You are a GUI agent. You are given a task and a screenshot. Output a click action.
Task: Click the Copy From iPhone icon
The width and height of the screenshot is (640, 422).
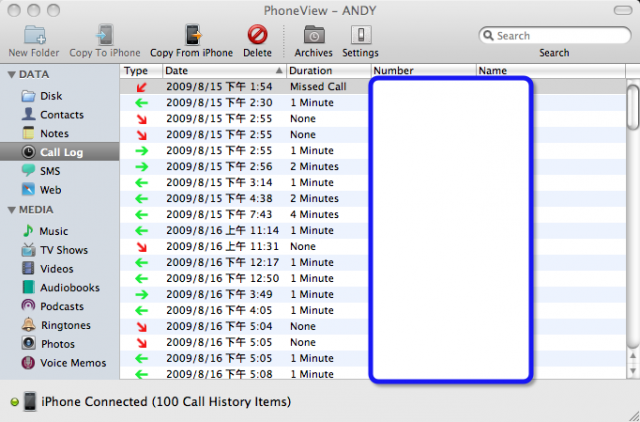click(193, 35)
